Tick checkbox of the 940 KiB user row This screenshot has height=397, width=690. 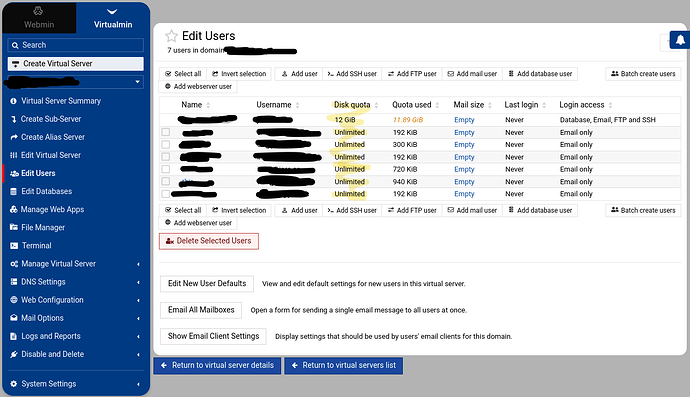tap(165, 181)
